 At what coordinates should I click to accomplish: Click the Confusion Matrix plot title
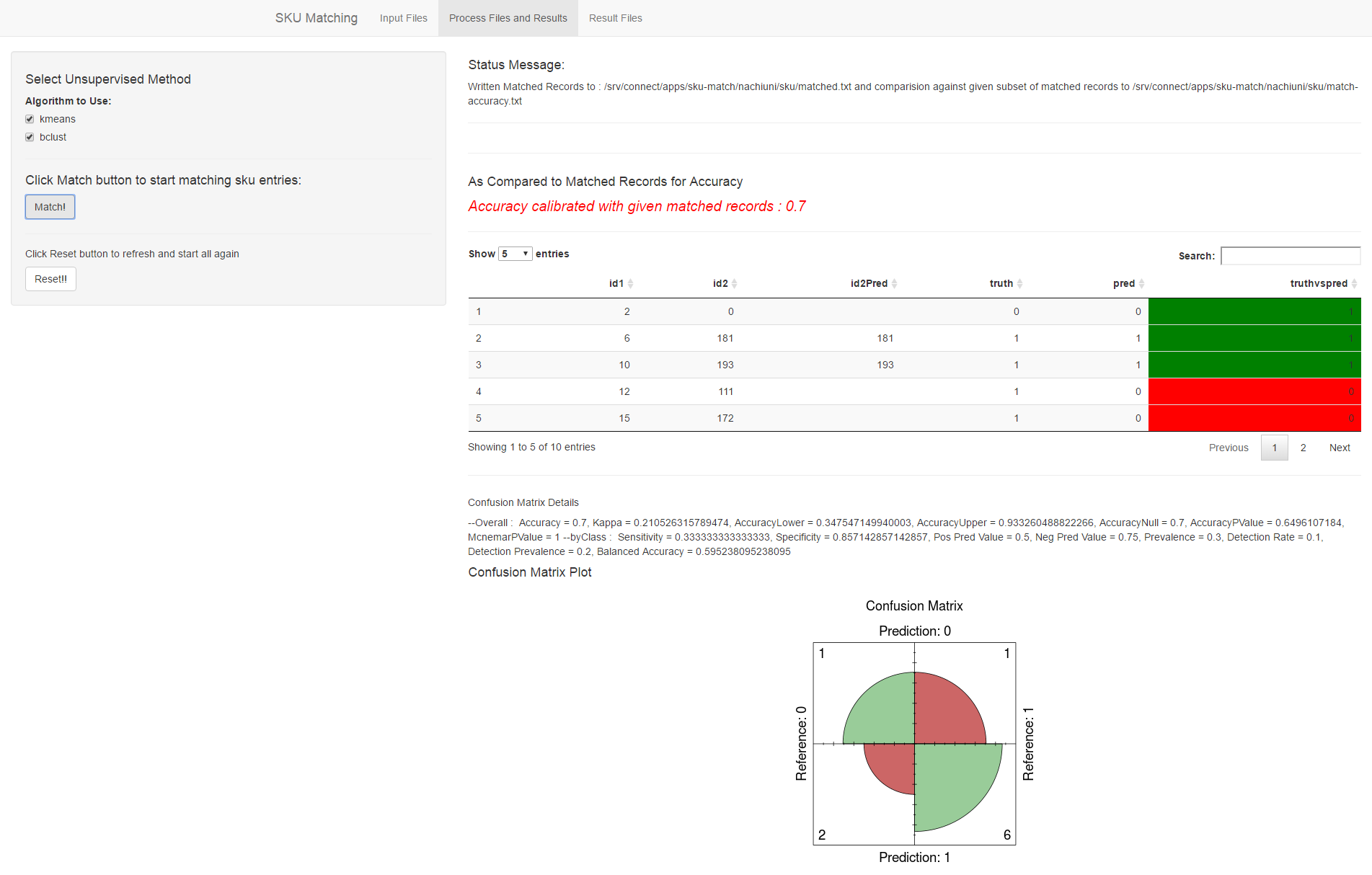pyautogui.click(x=914, y=606)
